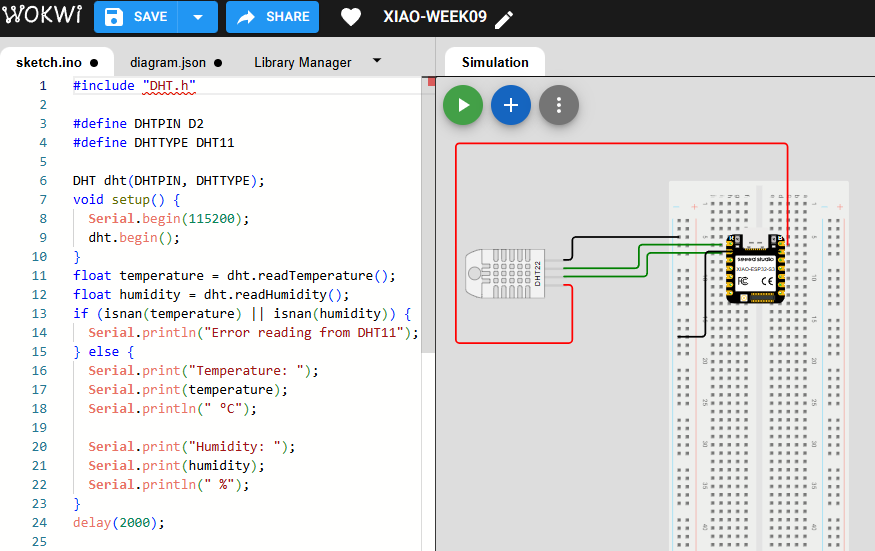
Task: Click the XIAO-WEEK09 project title
Action: (x=435, y=17)
